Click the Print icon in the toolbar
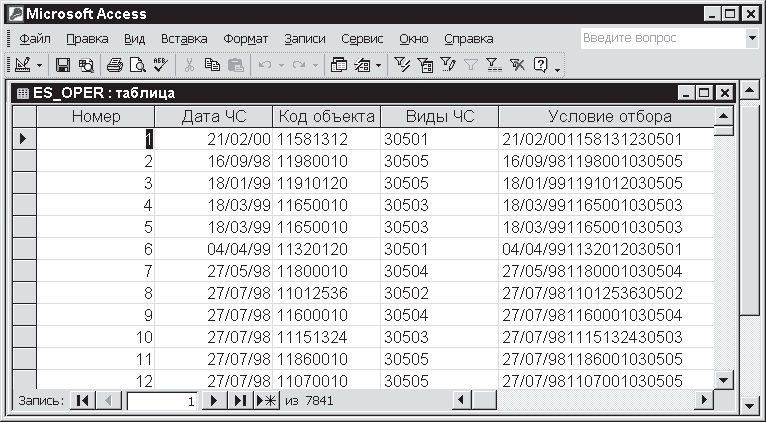This screenshot has width=766, height=422. point(115,65)
